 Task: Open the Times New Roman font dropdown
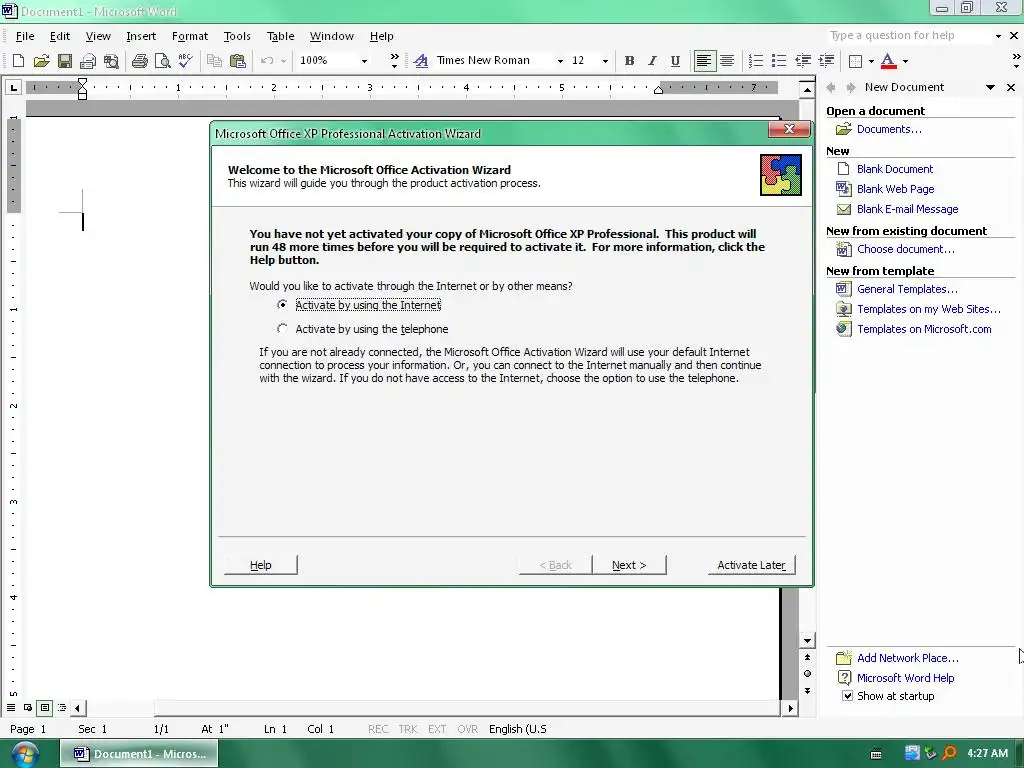[x=560, y=61]
